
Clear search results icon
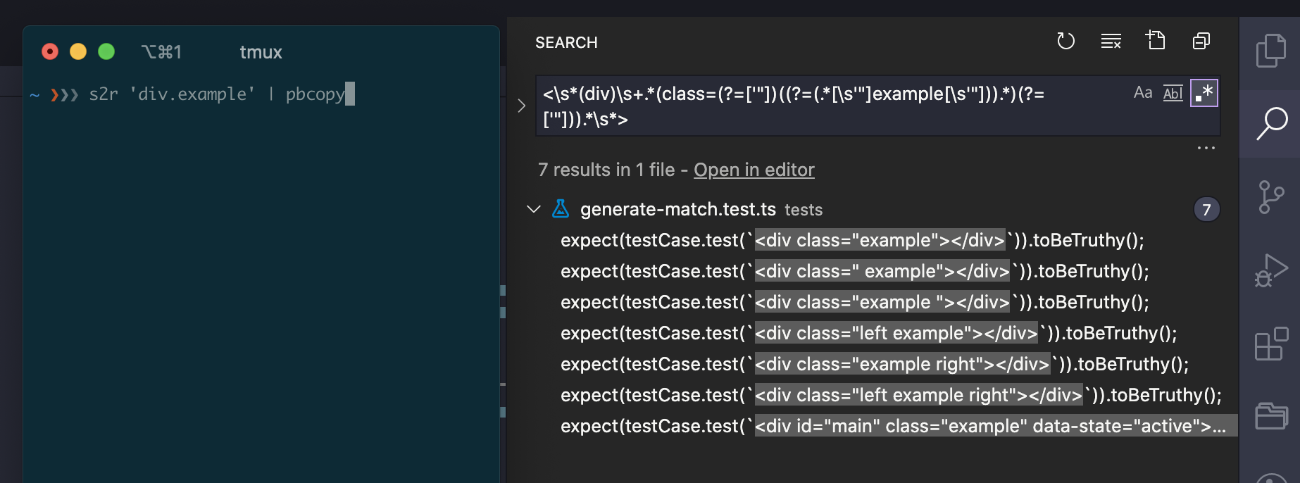click(1110, 42)
